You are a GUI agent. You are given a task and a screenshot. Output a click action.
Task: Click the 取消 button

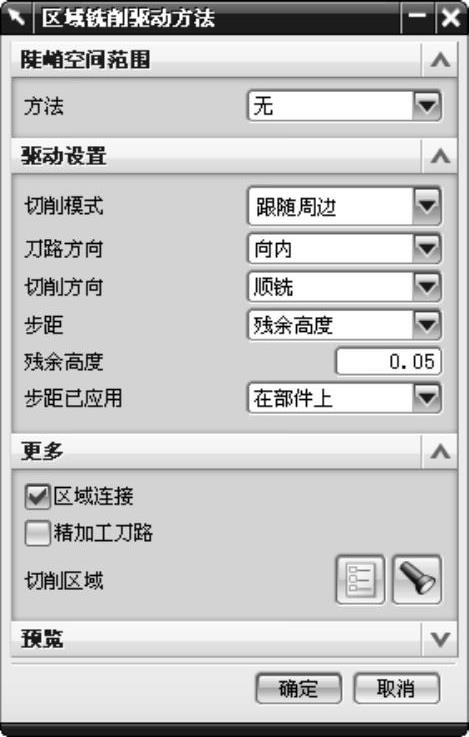[x=397, y=689]
